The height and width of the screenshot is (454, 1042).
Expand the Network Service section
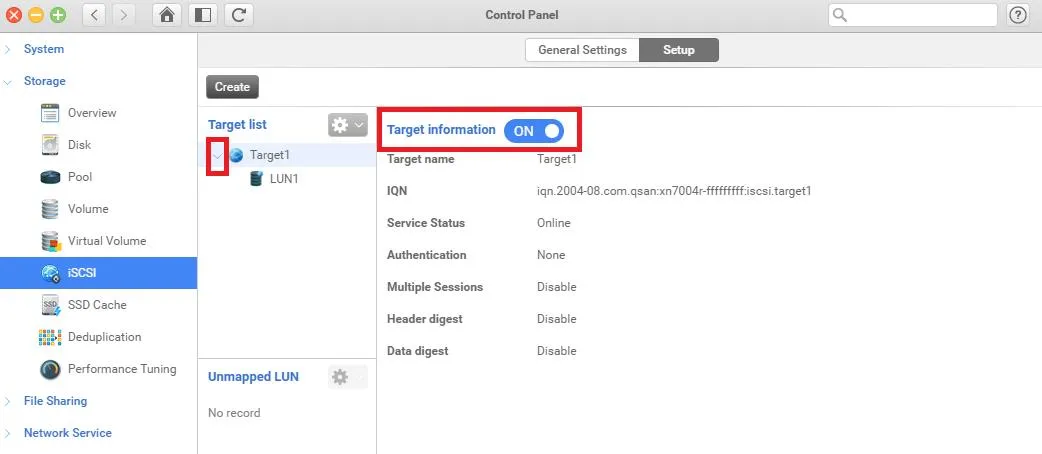8,433
